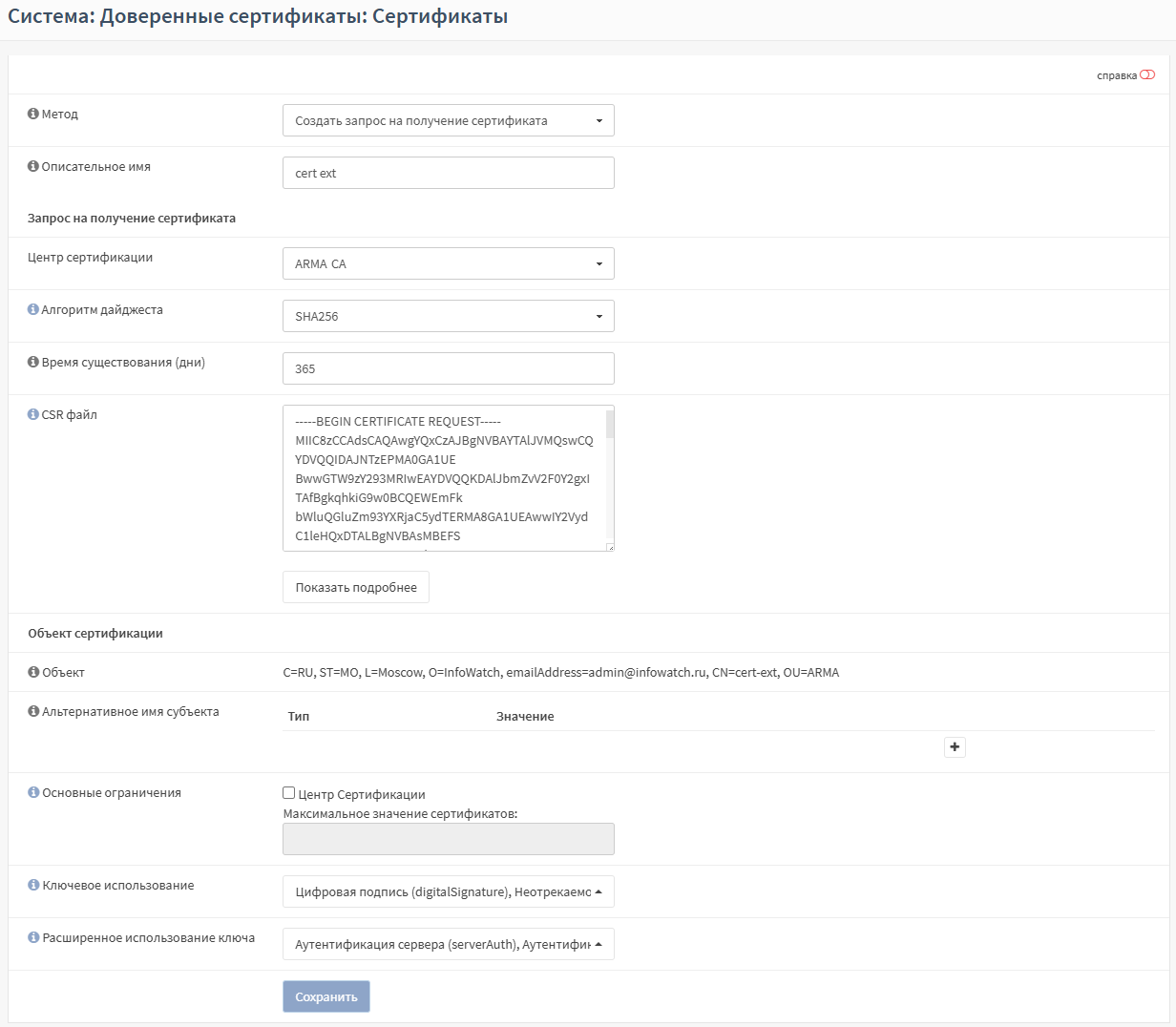Open Расширенное использование ключа dropdown
1176x1027 pixels.
448,945
